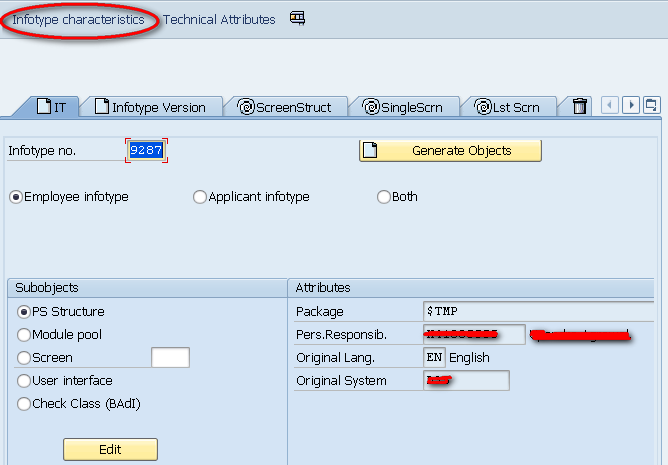Click the trash can delete tab
The height and width of the screenshot is (465, 668).
579,106
